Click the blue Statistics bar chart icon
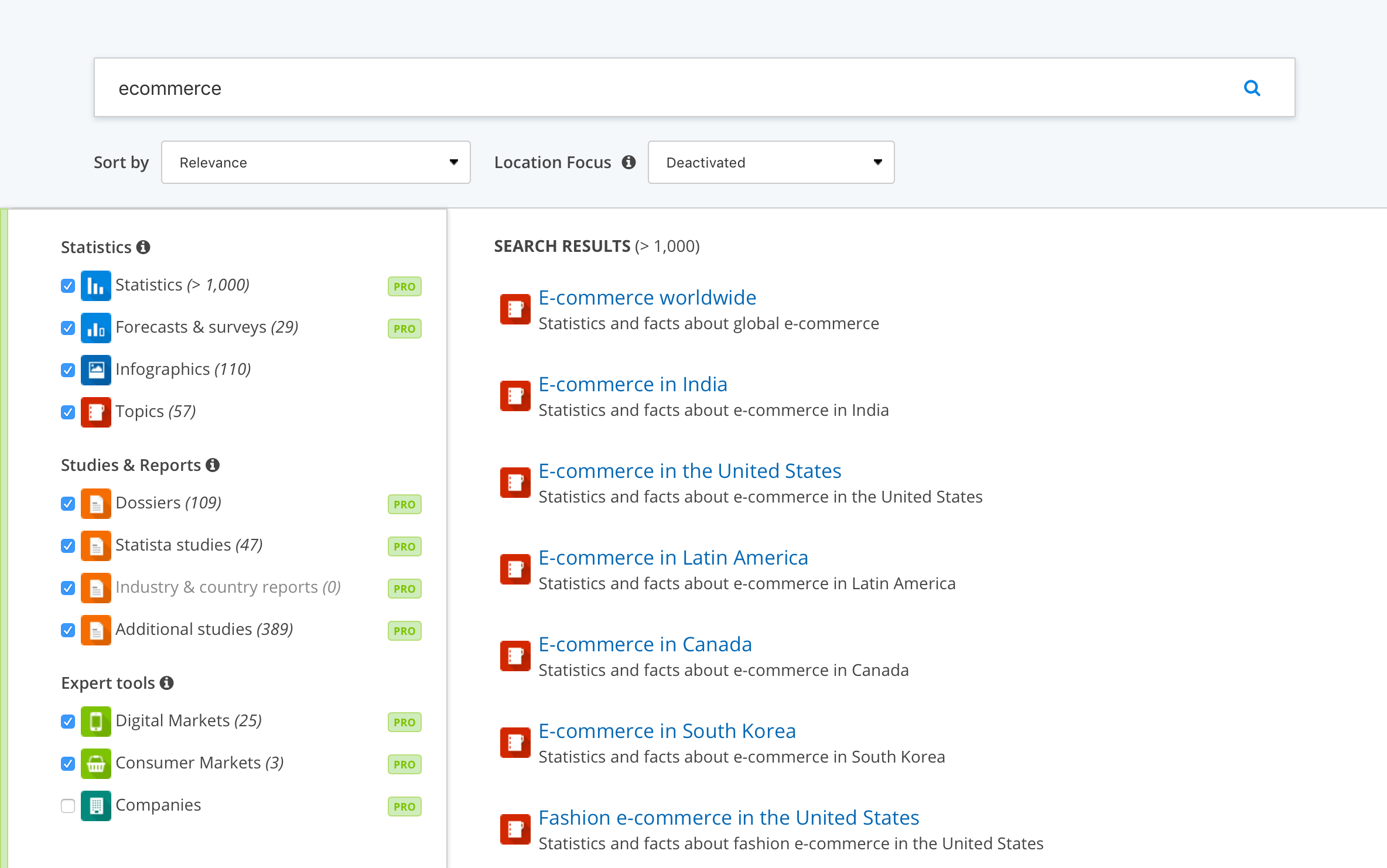1387x868 pixels. click(95, 285)
